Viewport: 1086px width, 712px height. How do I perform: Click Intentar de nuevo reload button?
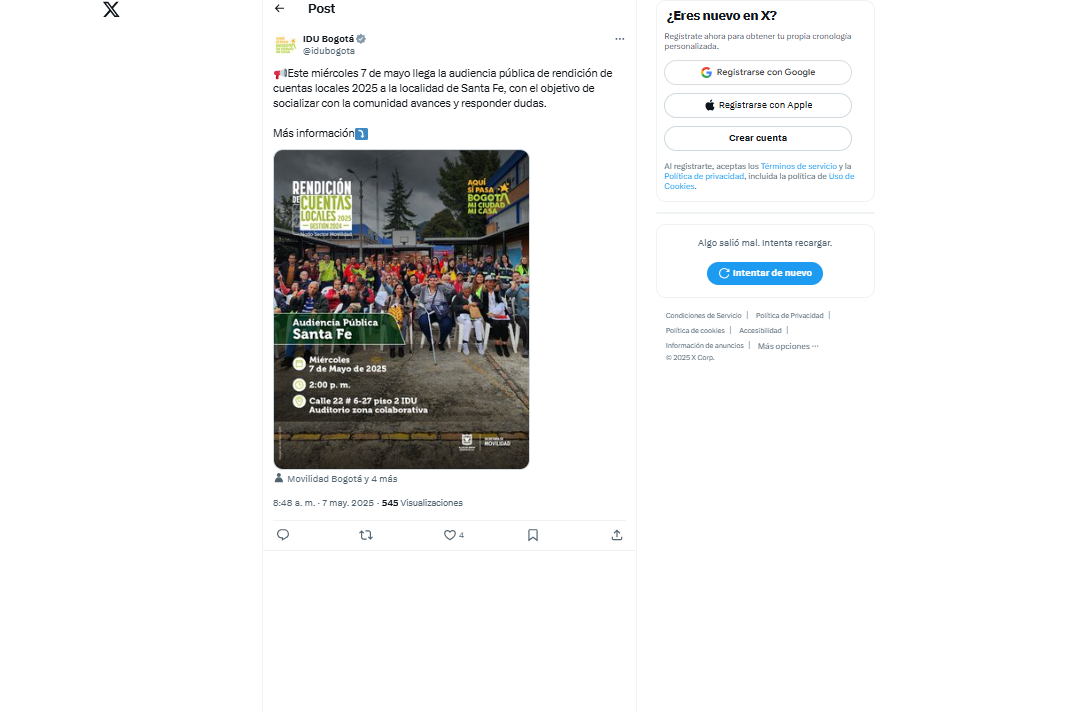pos(765,273)
